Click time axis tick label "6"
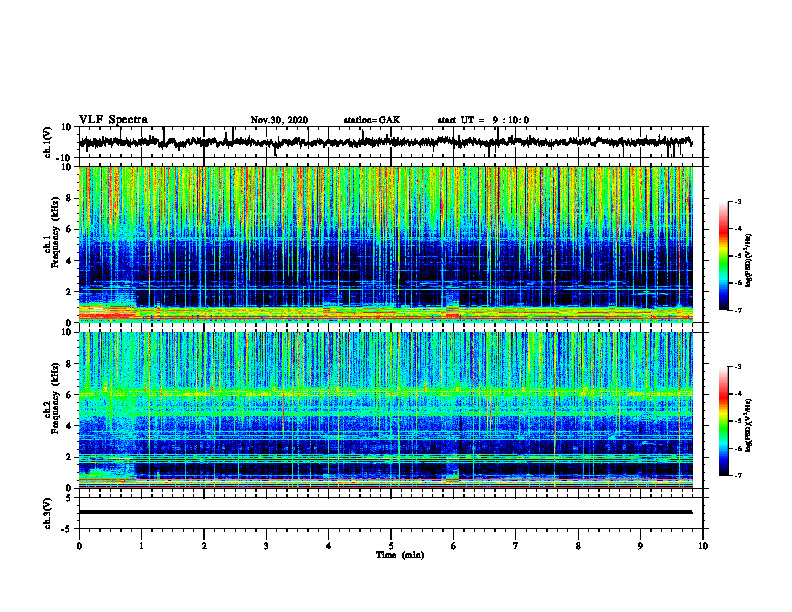This screenshot has height=612, width=792. click(x=454, y=546)
